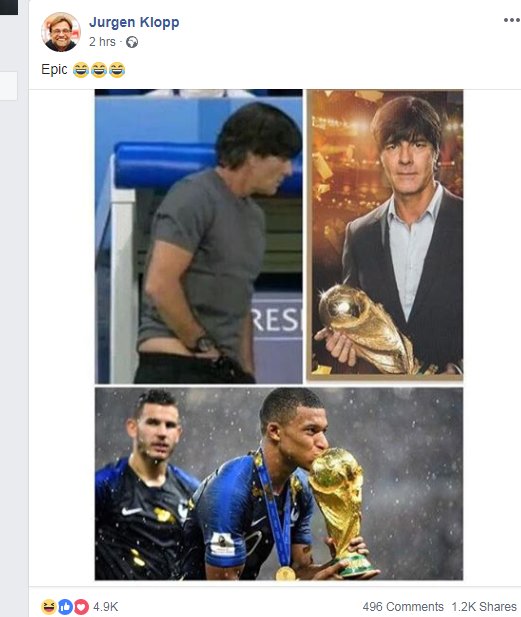
Task: Click the Jurgen Klopp name link
Action: [x=134, y=22]
